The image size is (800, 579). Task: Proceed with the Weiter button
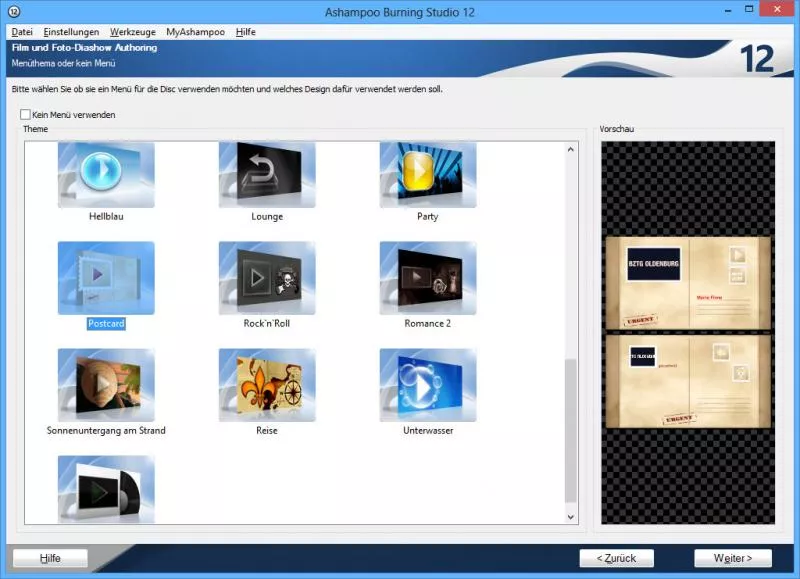tap(733, 558)
